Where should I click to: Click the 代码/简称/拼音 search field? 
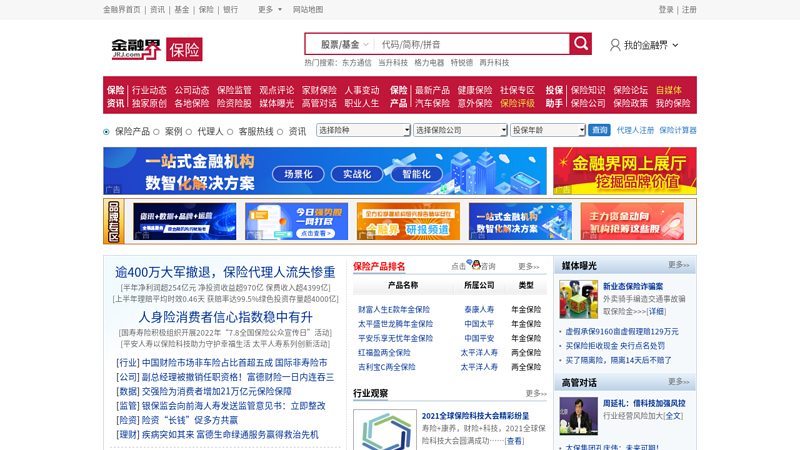[472, 44]
